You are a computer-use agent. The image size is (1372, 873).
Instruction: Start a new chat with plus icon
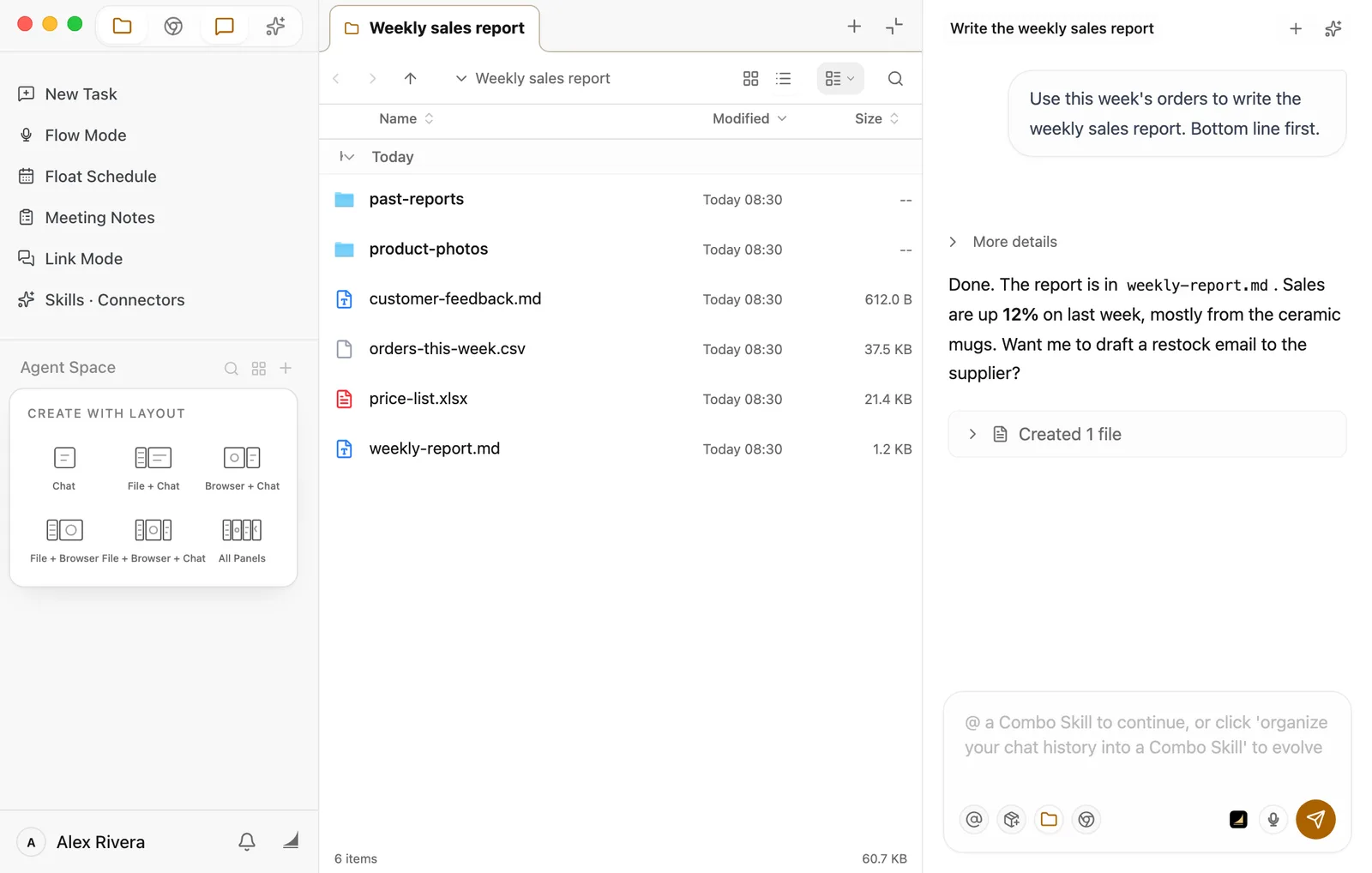tap(1296, 28)
